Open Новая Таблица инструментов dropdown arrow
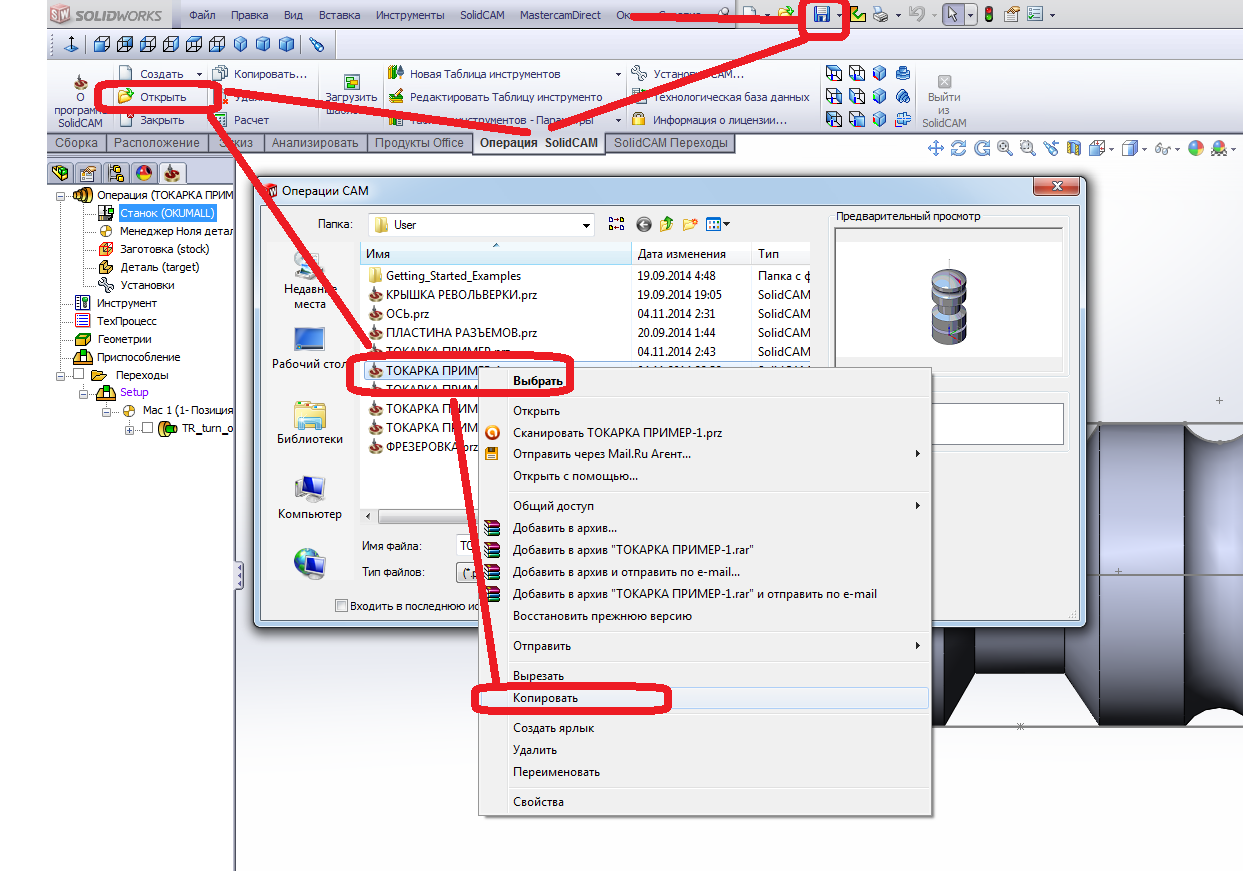 pos(618,74)
